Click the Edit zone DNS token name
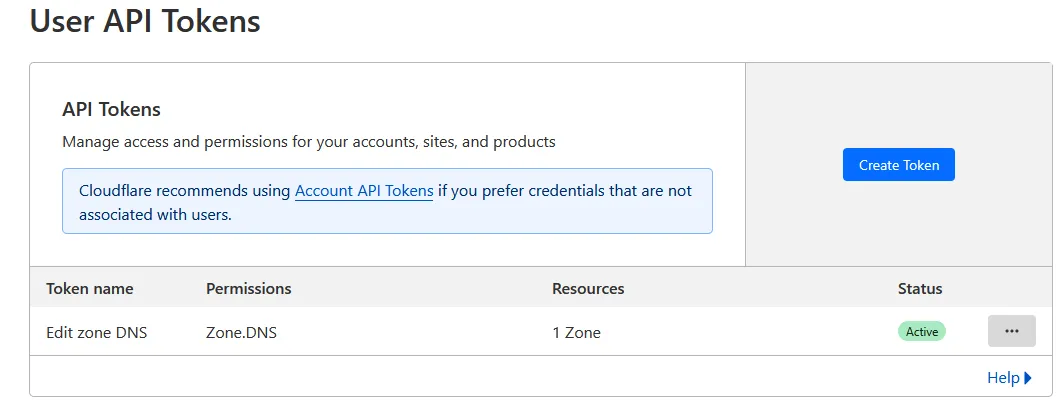The height and width of the screenshot is (403, 1058). pos(96,332)
